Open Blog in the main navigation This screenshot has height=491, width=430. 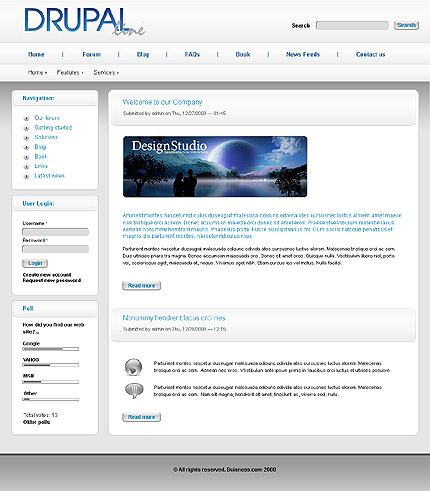pos(143,54)
